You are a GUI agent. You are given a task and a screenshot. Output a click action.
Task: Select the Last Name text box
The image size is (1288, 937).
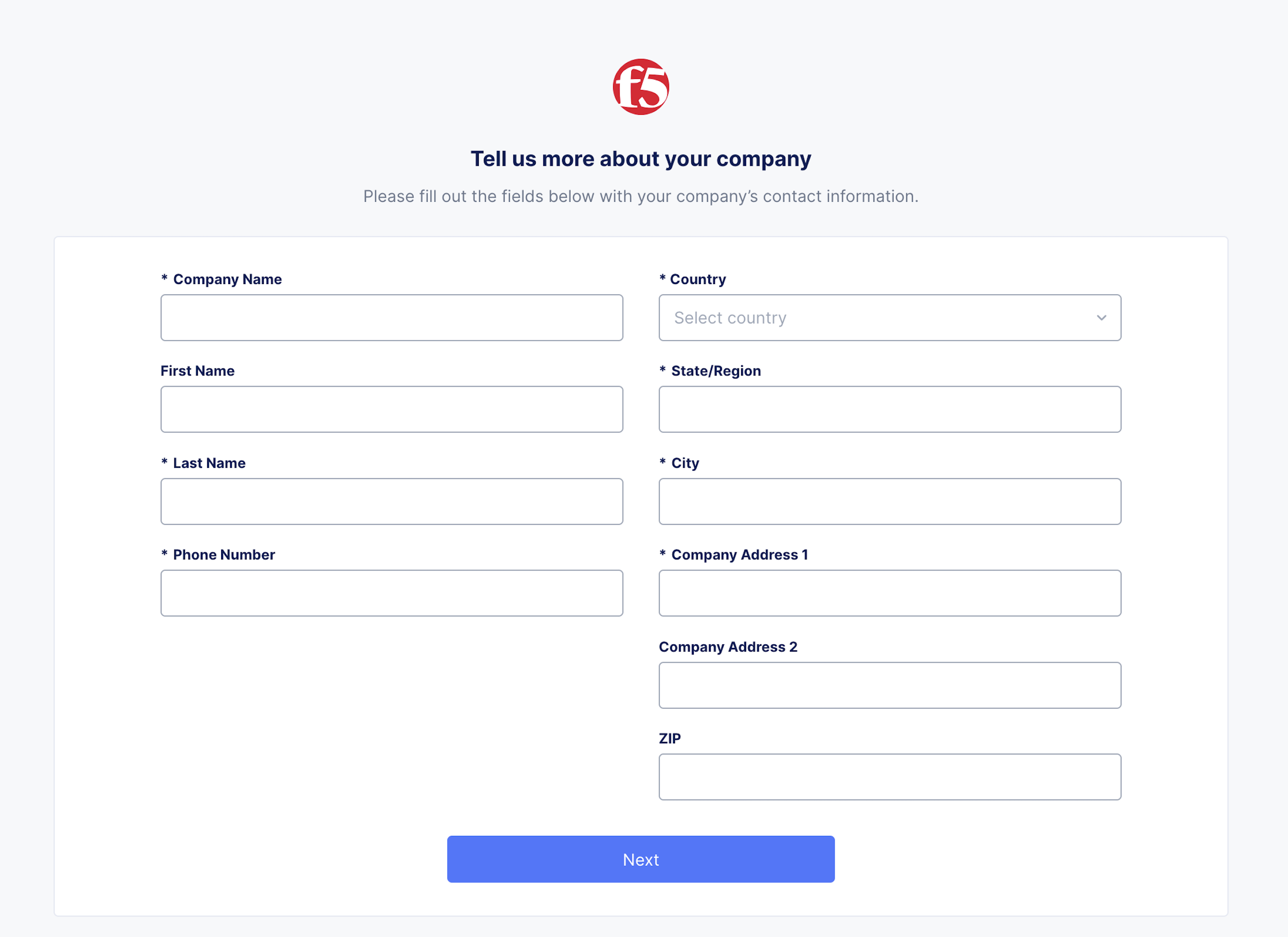click(x=391, y=502)
